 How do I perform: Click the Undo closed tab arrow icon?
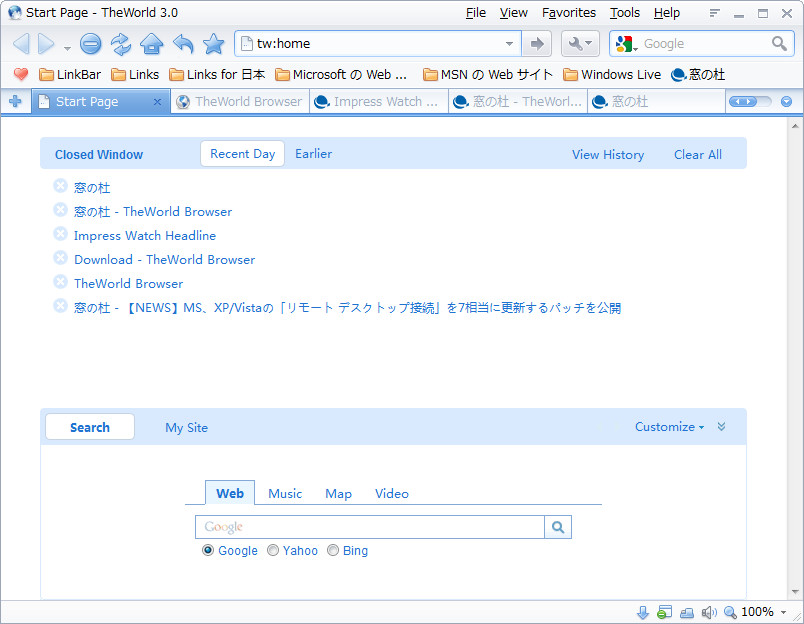tap(183, 44)
